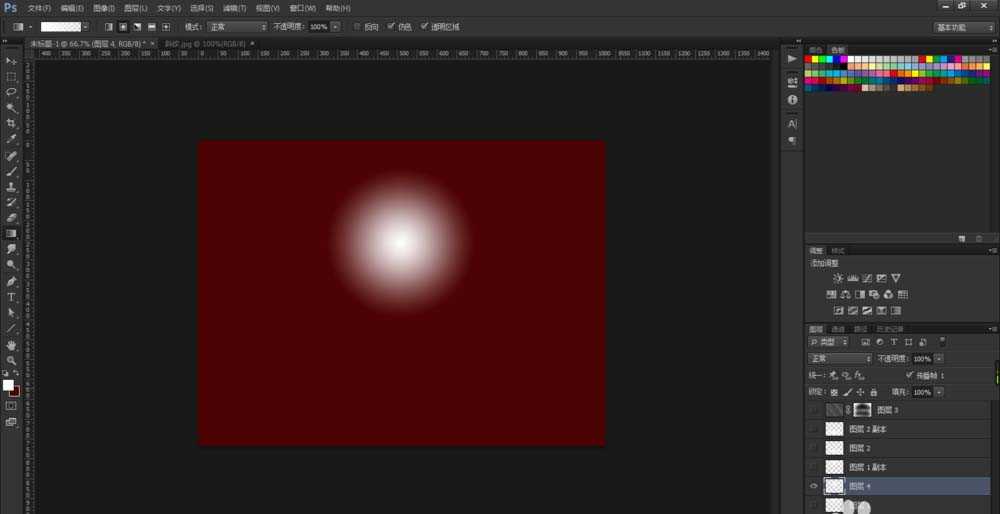The image size is (1000, 514).
Task: Hide the selected 图层 4 layer eye
Action: [x=813, y=486]
